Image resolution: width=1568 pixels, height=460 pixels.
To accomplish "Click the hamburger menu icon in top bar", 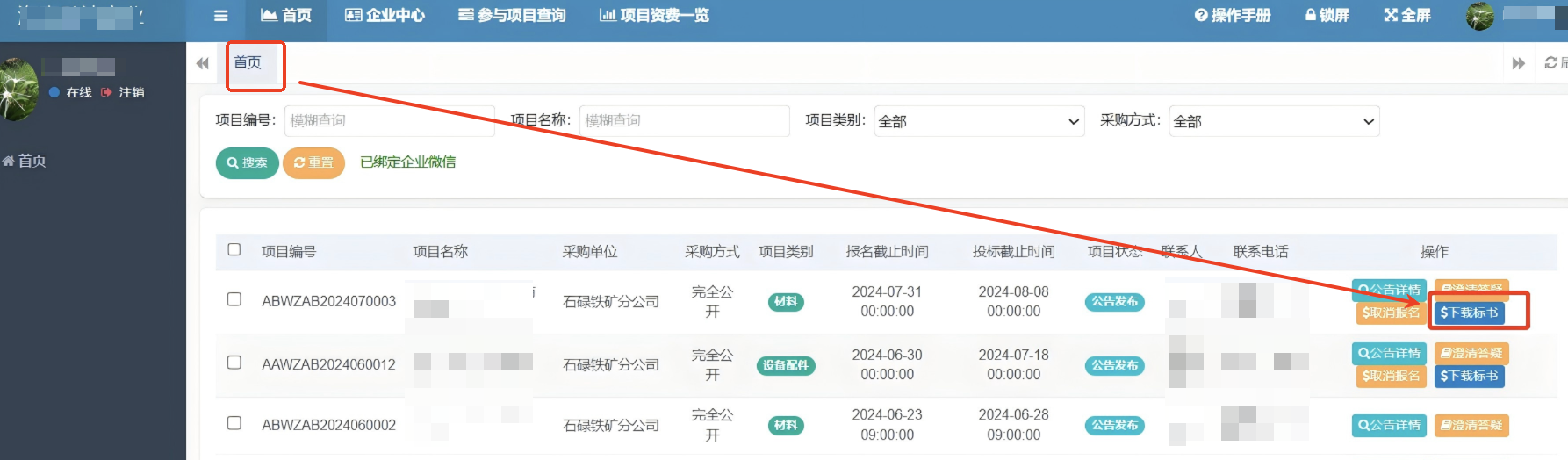I will point(220,16).
